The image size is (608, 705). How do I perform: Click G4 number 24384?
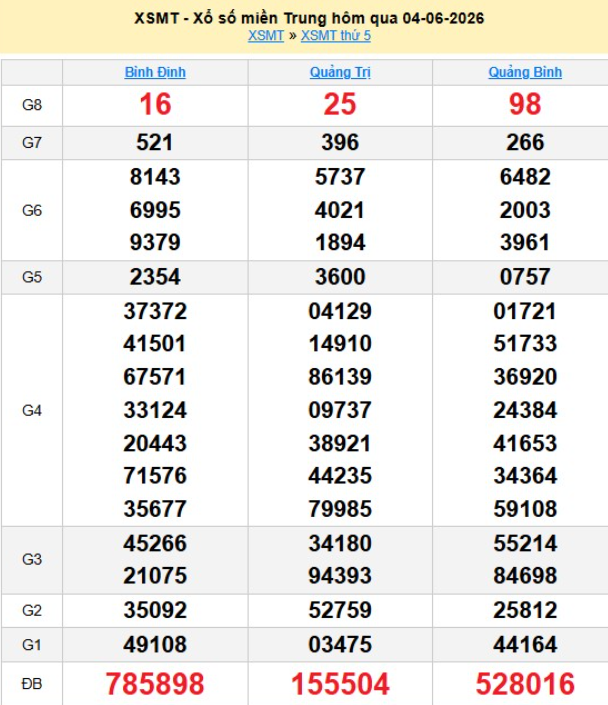[x=525, y=410]
